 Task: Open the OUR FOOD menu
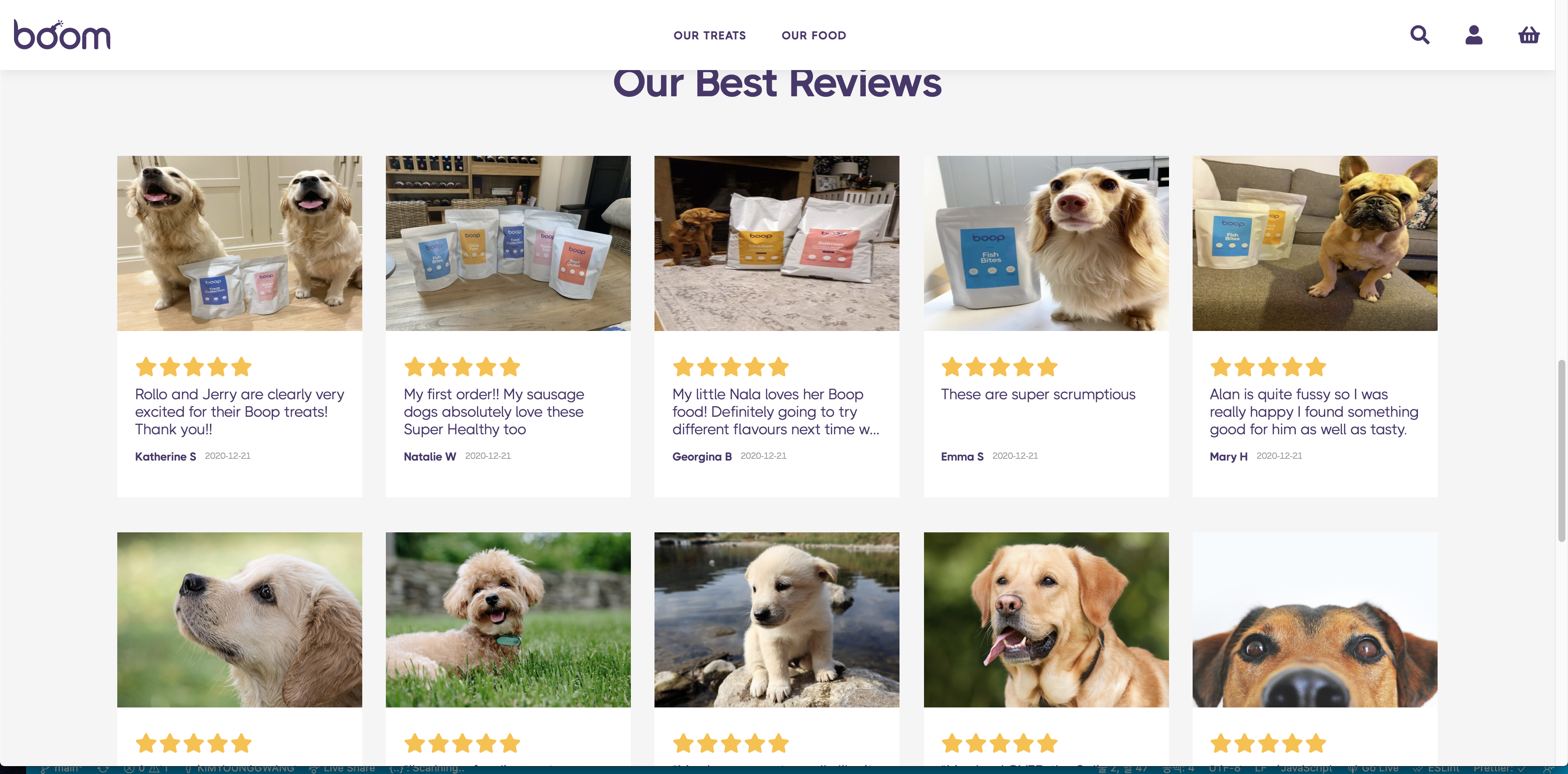814,35
